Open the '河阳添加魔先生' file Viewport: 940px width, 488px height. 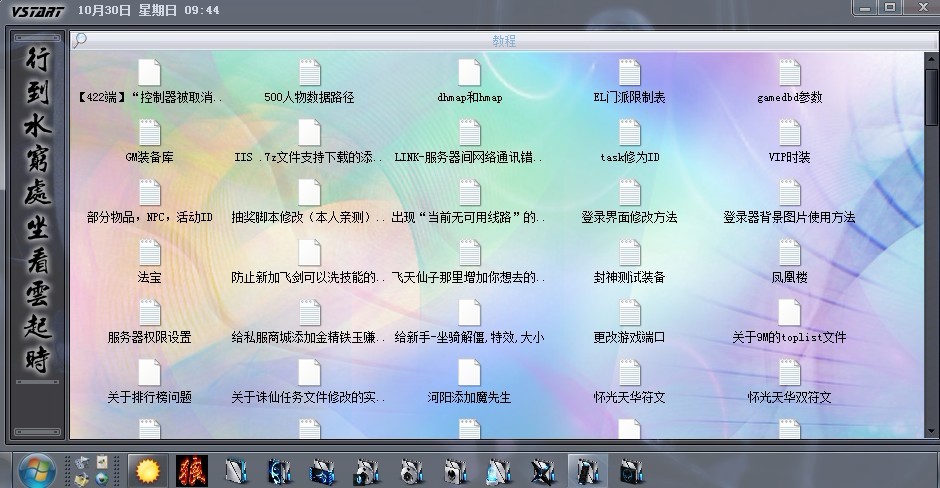click(469, 373)
